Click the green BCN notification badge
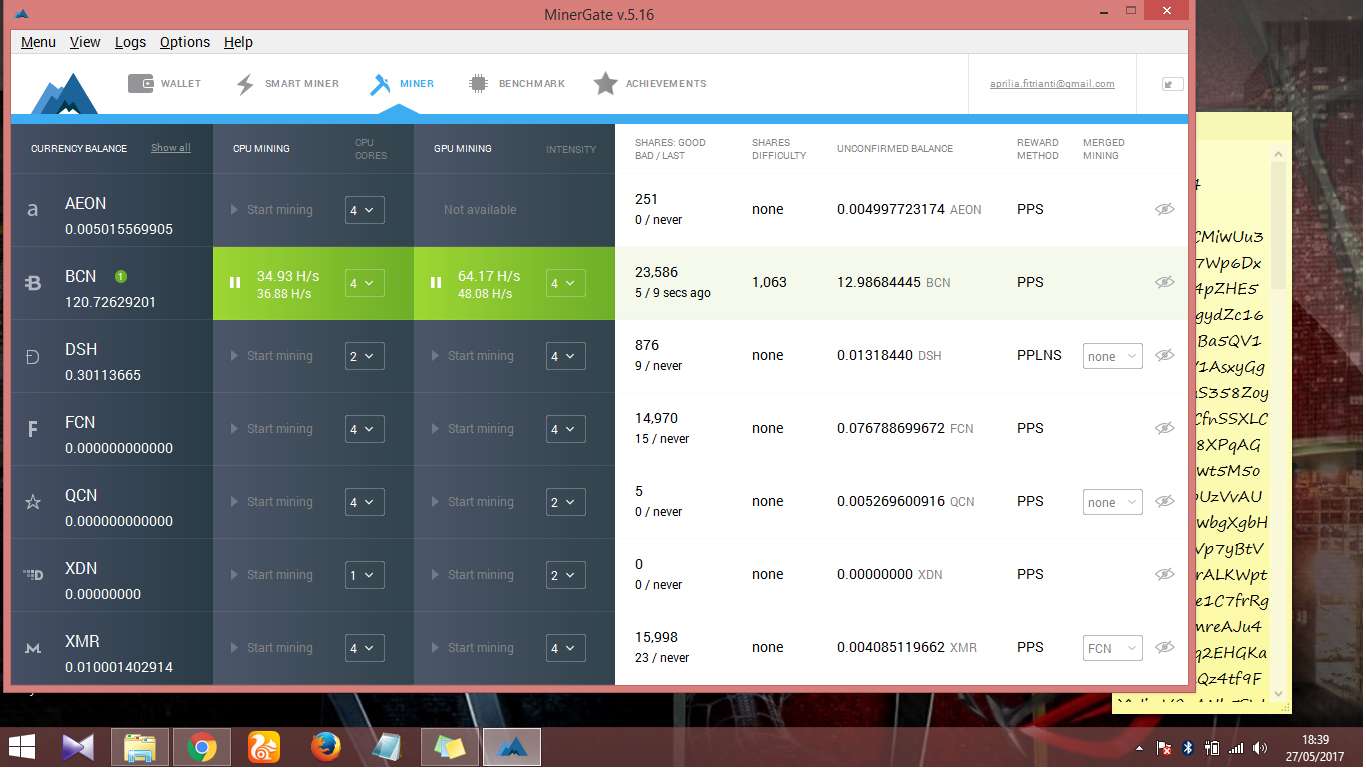This screenshot has height=768, width=1366. pos(120,276)
